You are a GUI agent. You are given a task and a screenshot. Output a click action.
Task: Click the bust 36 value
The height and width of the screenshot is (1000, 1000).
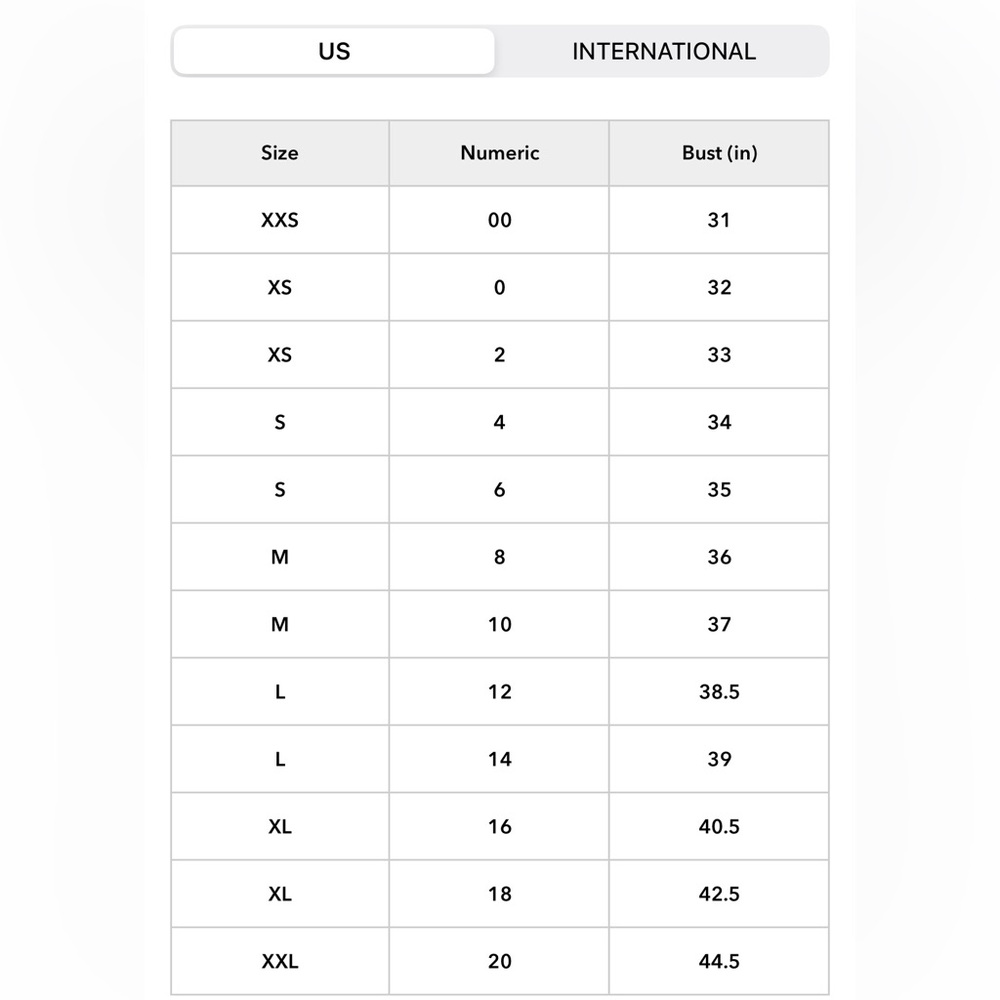point(719,557)
